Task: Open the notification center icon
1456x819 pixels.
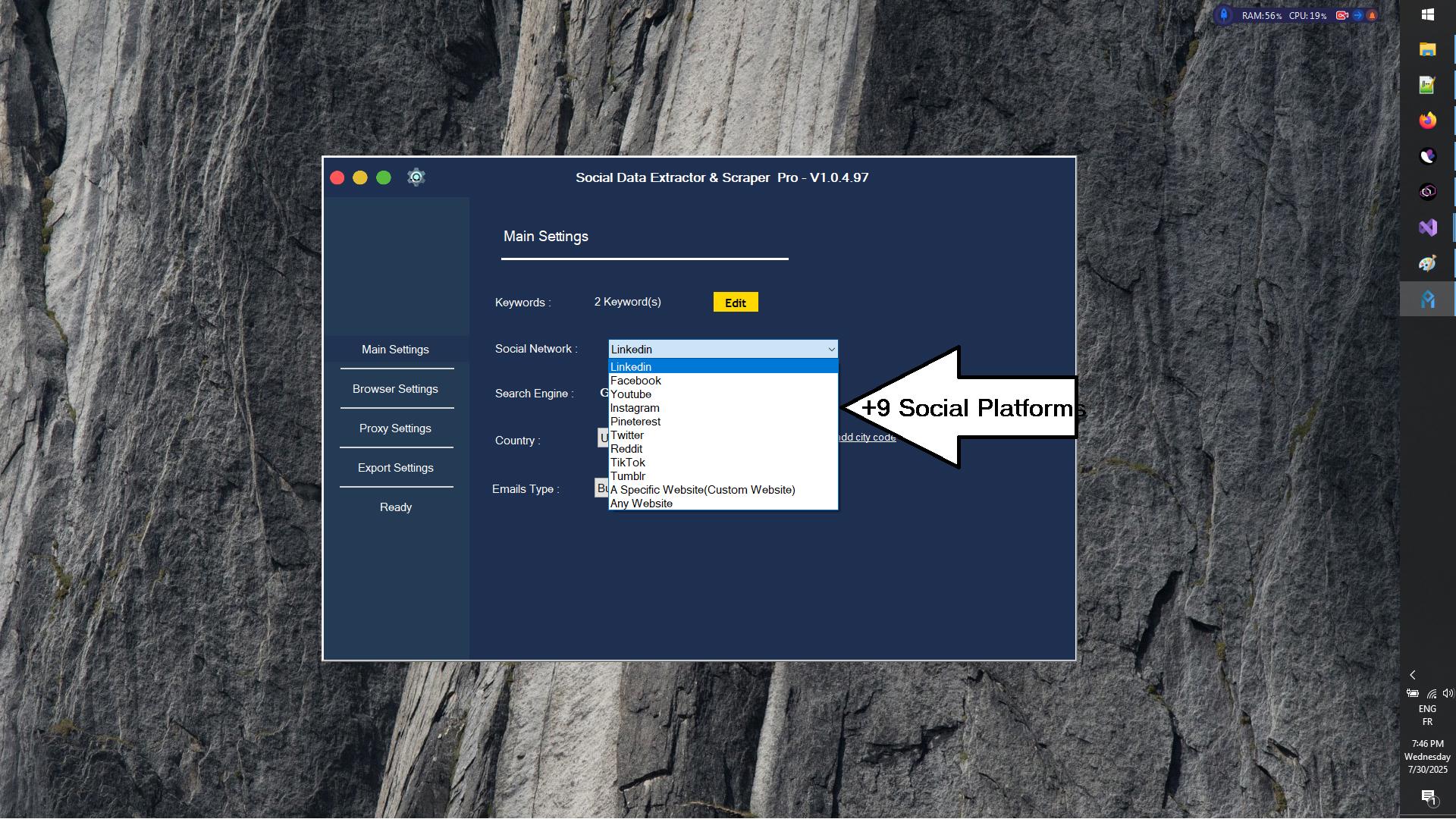Action: pos(1428,797)
